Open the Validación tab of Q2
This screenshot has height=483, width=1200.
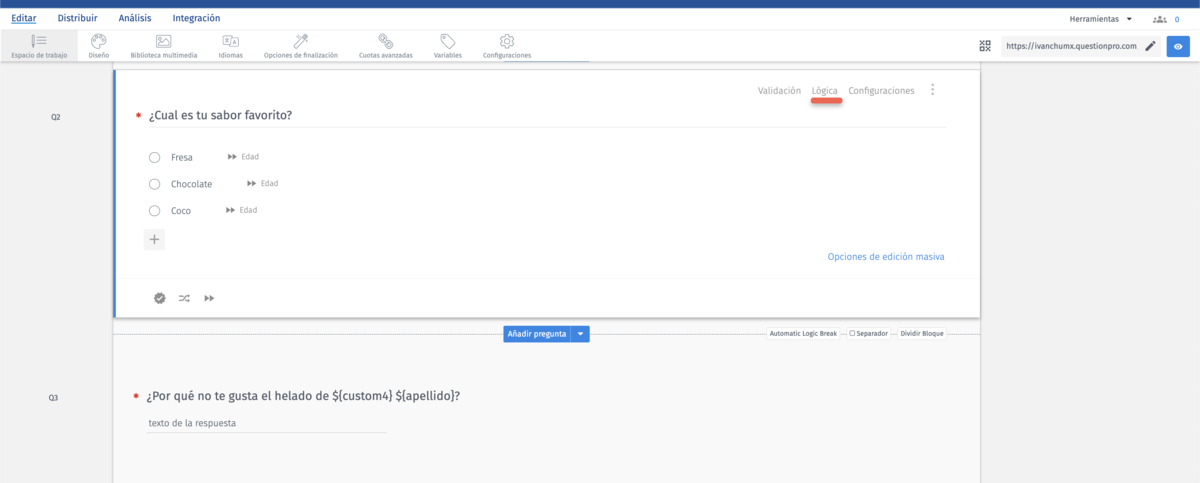coord(779,90)
